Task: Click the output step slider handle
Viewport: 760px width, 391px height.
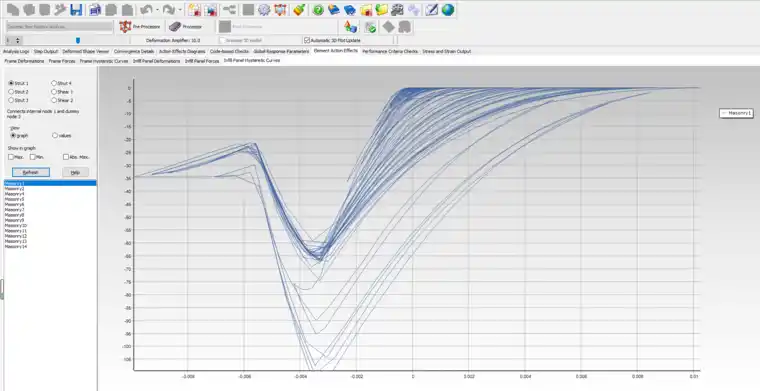Action: coord(78,41)
